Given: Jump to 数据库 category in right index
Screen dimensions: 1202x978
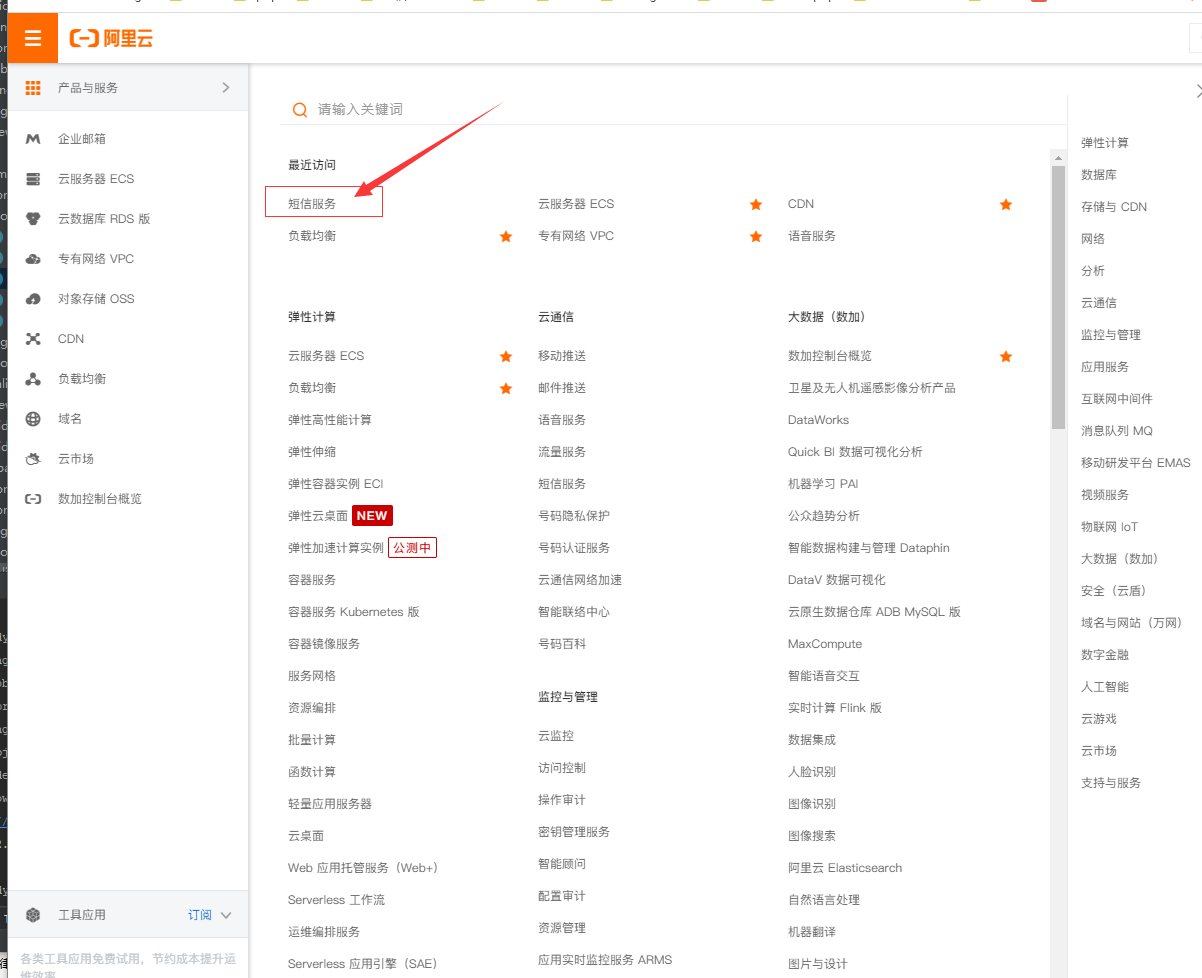Looking at the screenshot, I should click(1099, 175).
